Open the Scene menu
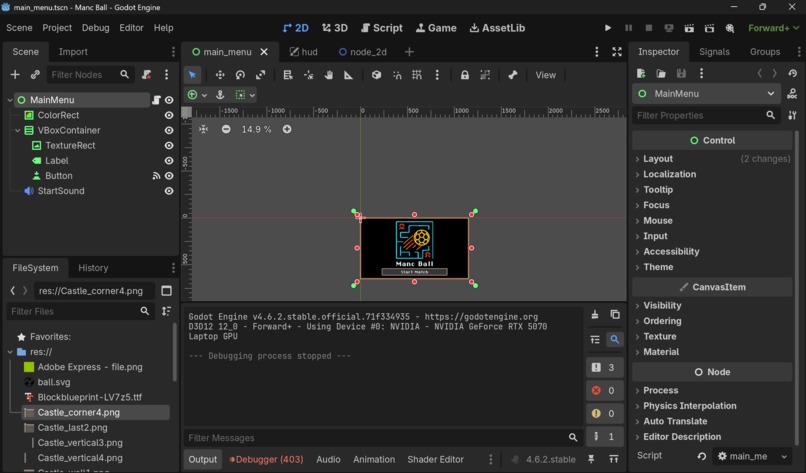806x473 pixels. tap(19, 28)
